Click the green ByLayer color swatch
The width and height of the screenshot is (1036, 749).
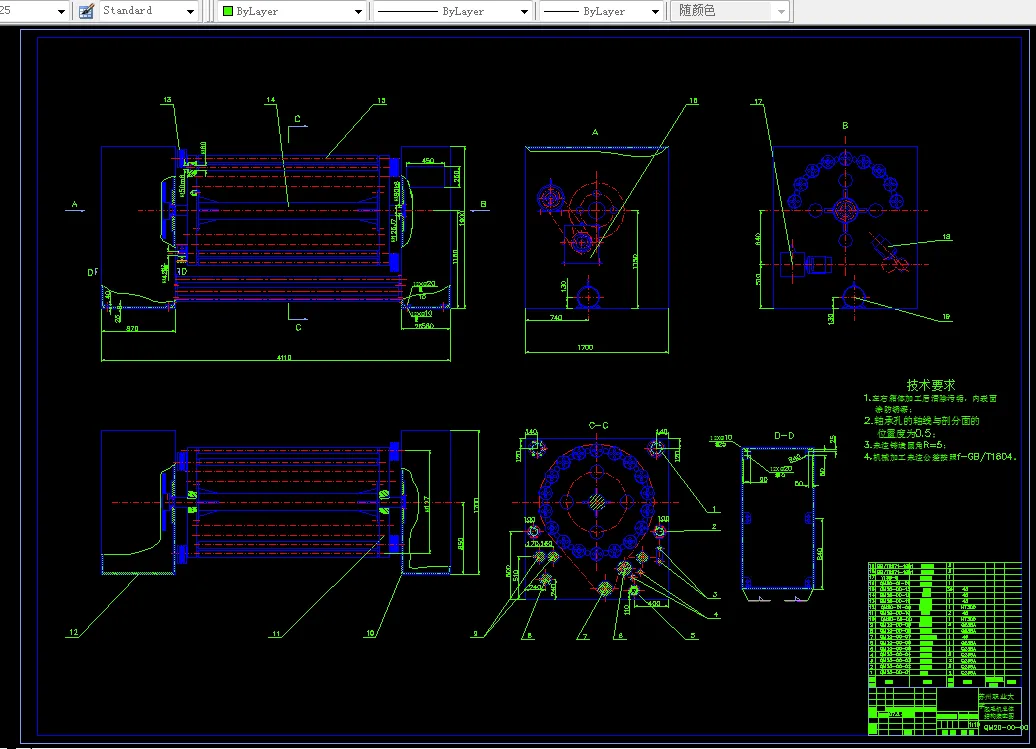coord(228,11)
